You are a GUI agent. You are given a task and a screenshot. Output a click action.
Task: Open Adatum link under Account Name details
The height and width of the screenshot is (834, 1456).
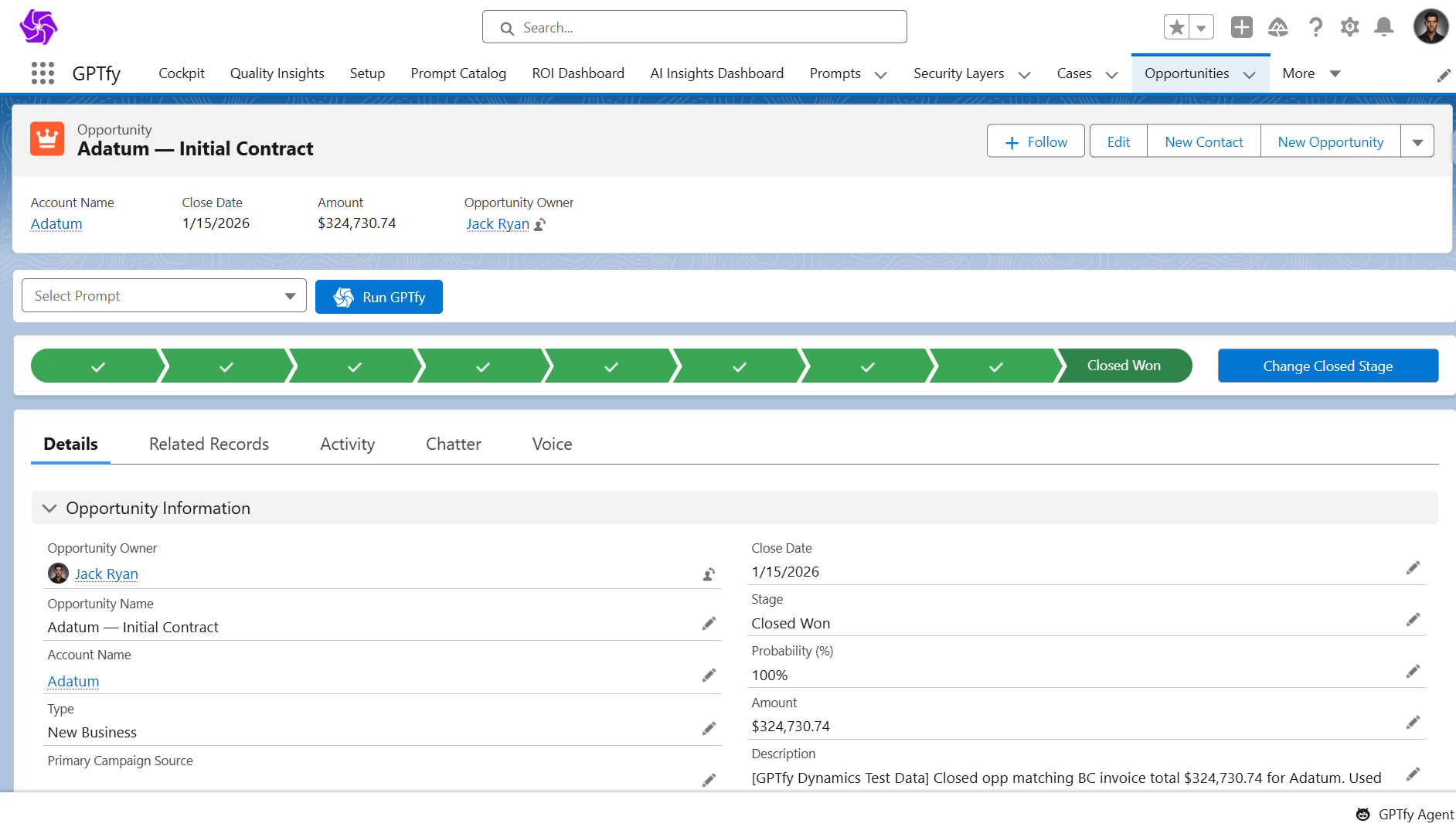(x=73, y=681)
